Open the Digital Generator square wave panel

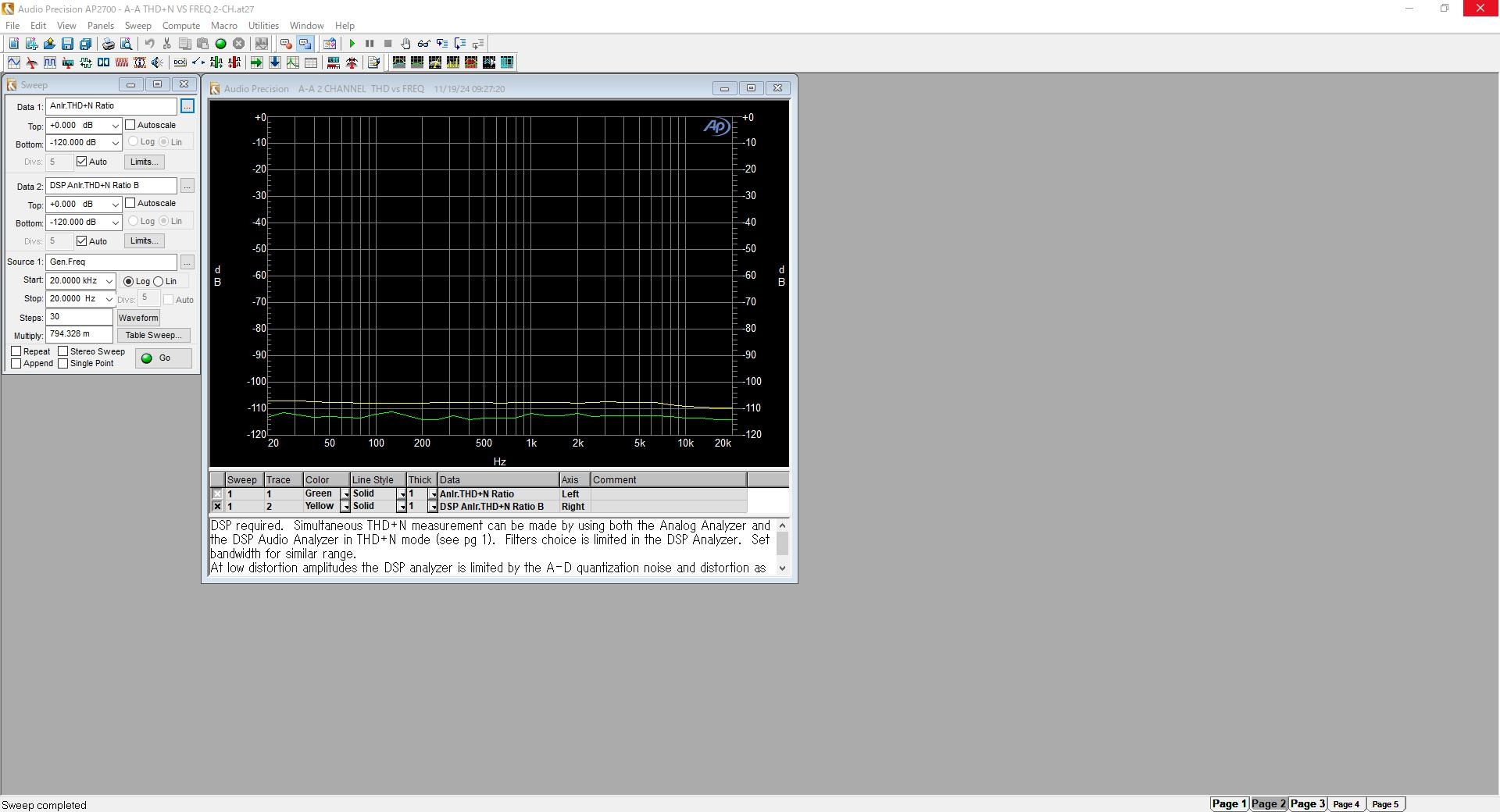50,62
